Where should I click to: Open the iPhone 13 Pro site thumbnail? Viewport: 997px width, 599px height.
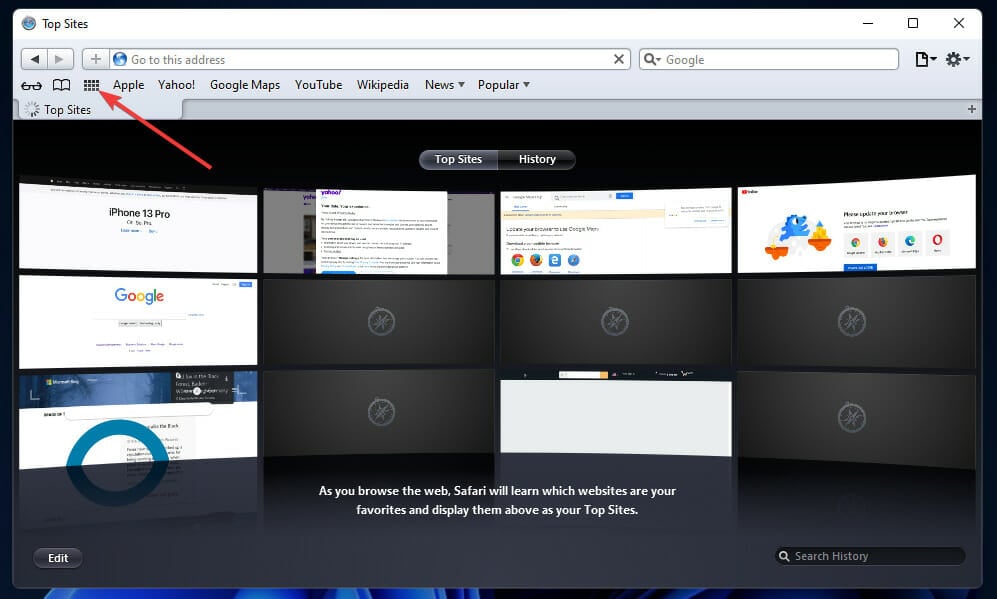(x=139, y=226)
